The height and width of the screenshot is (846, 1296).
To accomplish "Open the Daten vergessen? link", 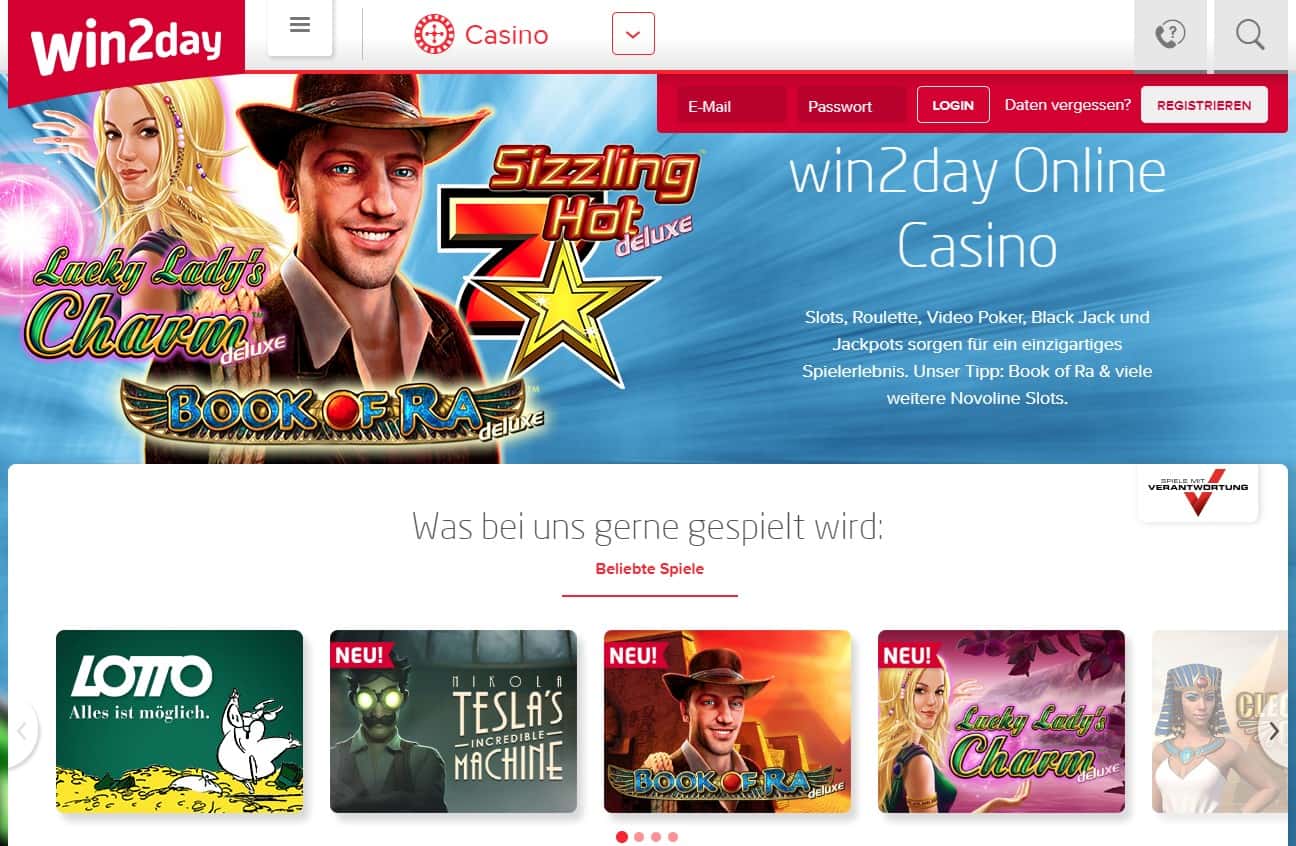I will [1068, 105].
